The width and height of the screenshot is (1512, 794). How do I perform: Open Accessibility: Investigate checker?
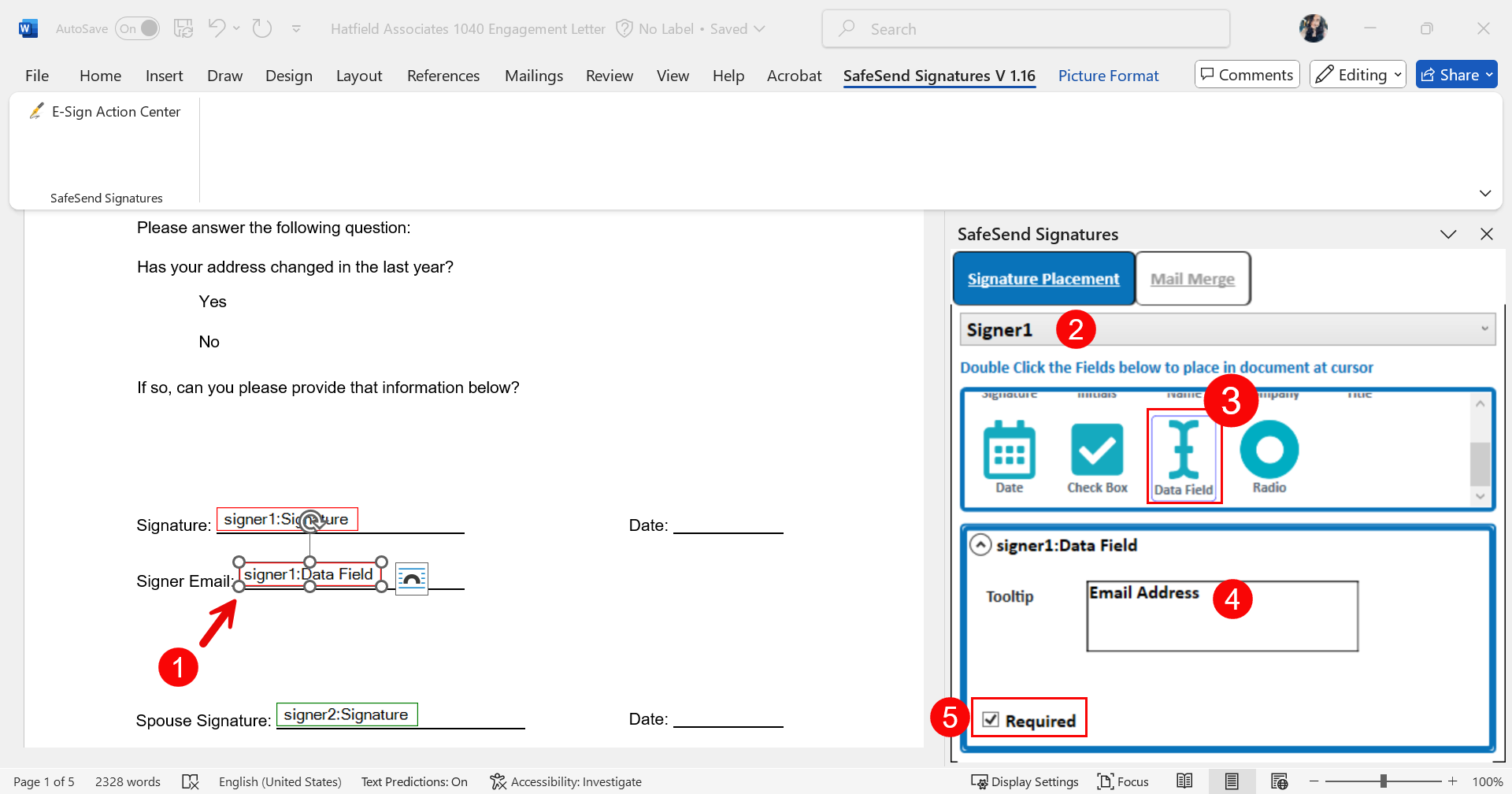coord(565,781)
